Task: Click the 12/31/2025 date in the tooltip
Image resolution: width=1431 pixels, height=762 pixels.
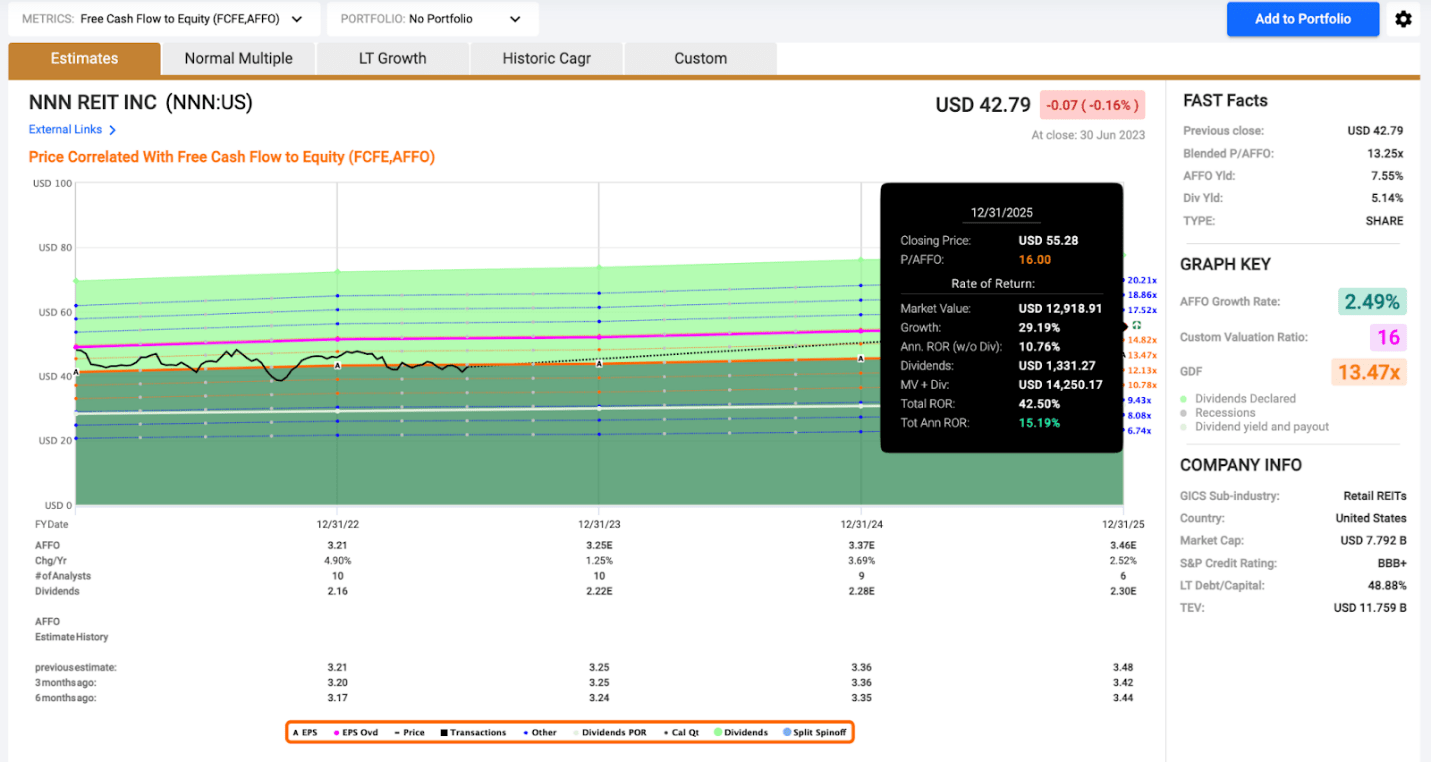Action: click(1002, 213)
